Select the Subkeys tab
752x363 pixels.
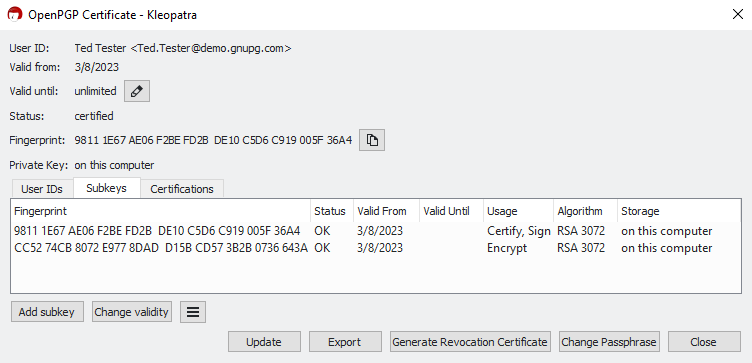106,188
